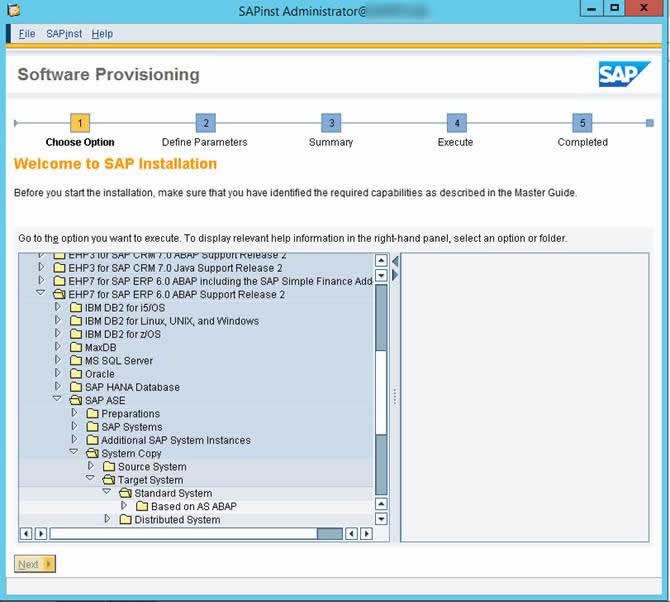Click folder icon next to Oracle
The height and width of the screenshot is (602, 670).
(x=76, y=374)
